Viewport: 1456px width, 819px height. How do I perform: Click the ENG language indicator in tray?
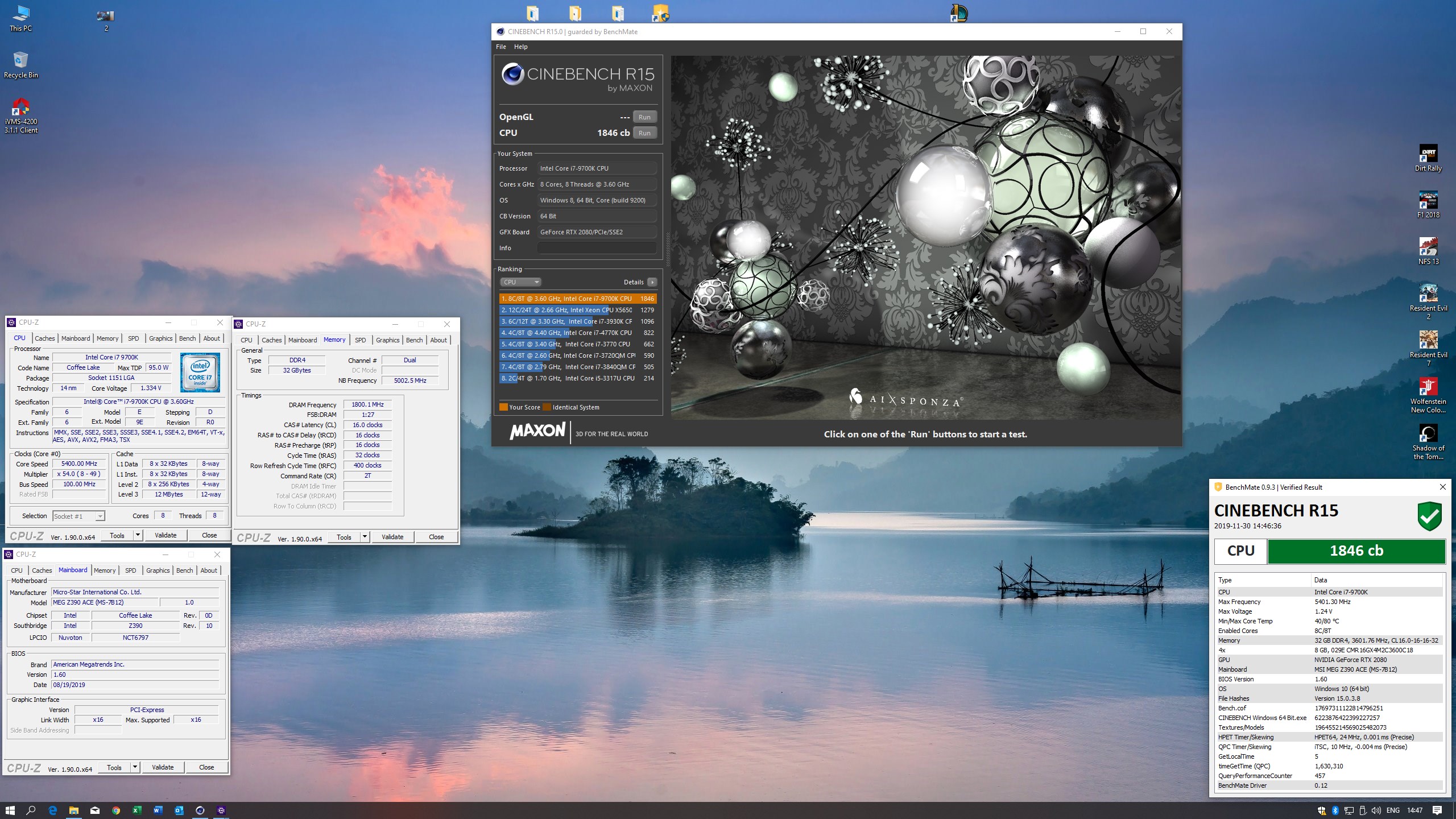[x=1393, y=810]
